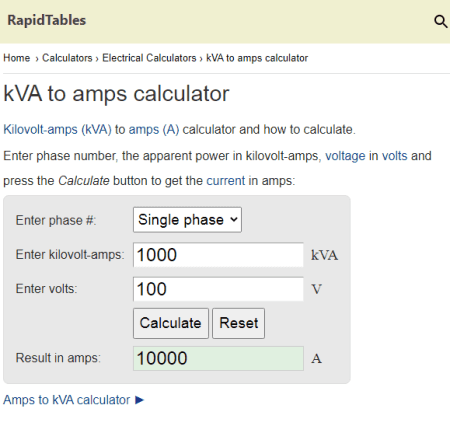
Task: Click the Reset button
Action: pyautogui.click(x=239, y=323)
